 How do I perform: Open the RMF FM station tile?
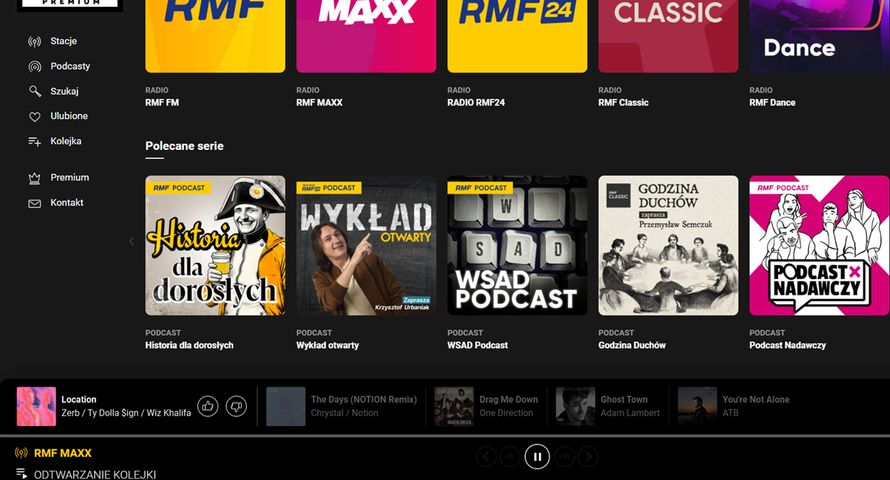click(x=215, y=36)
